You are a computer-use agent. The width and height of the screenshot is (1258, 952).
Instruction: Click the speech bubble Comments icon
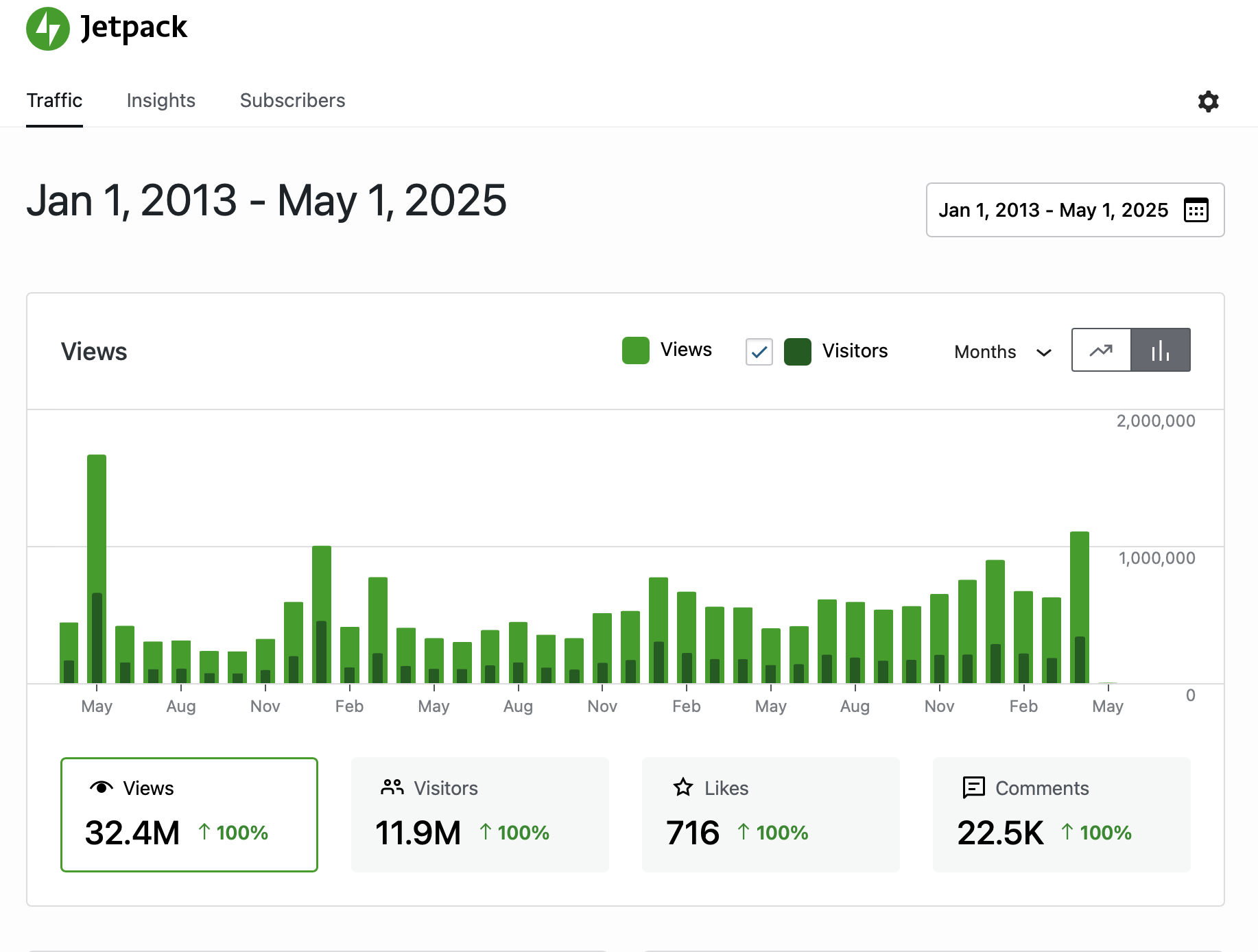973,787
